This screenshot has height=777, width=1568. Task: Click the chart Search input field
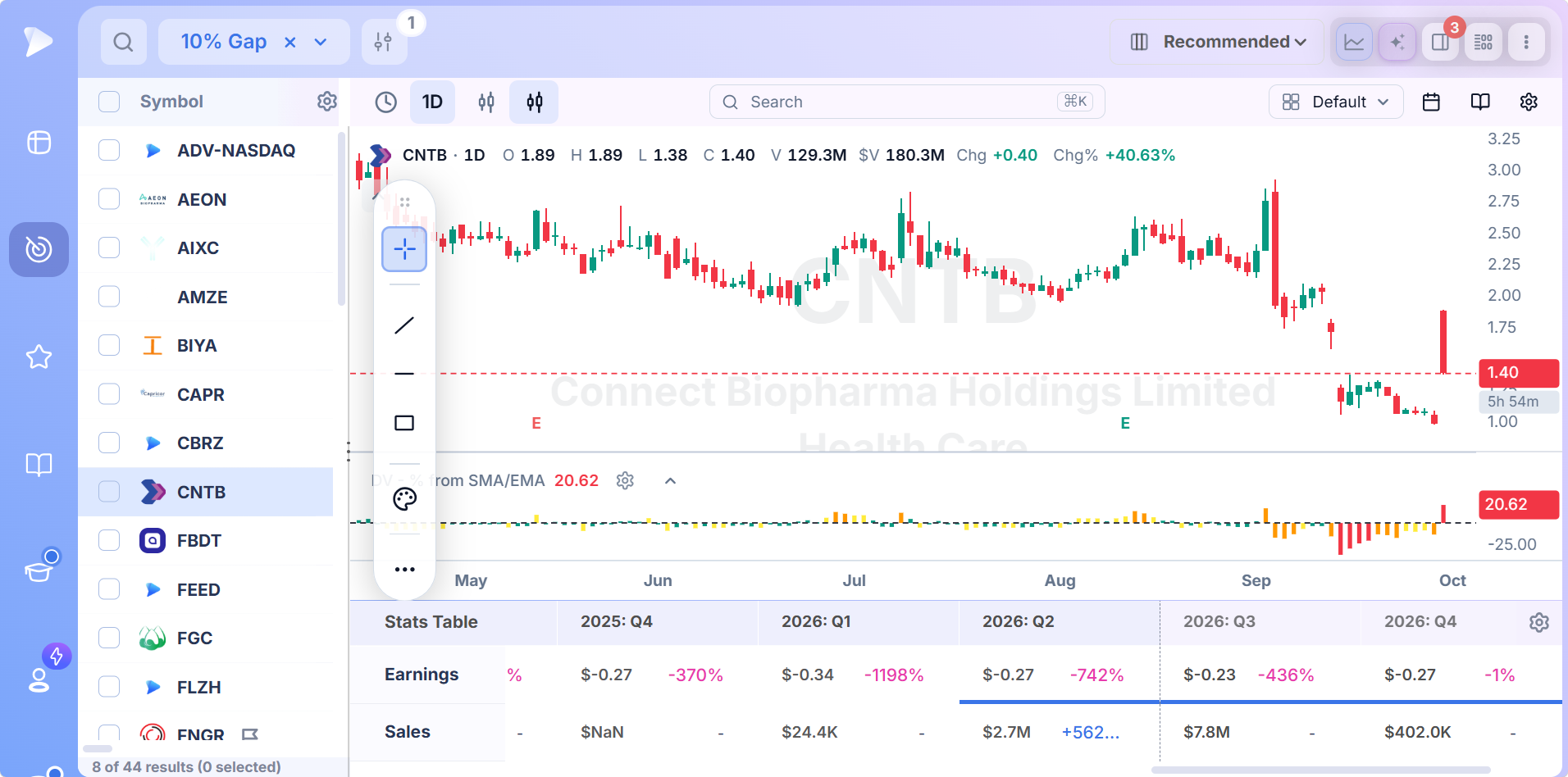point(907,102)
